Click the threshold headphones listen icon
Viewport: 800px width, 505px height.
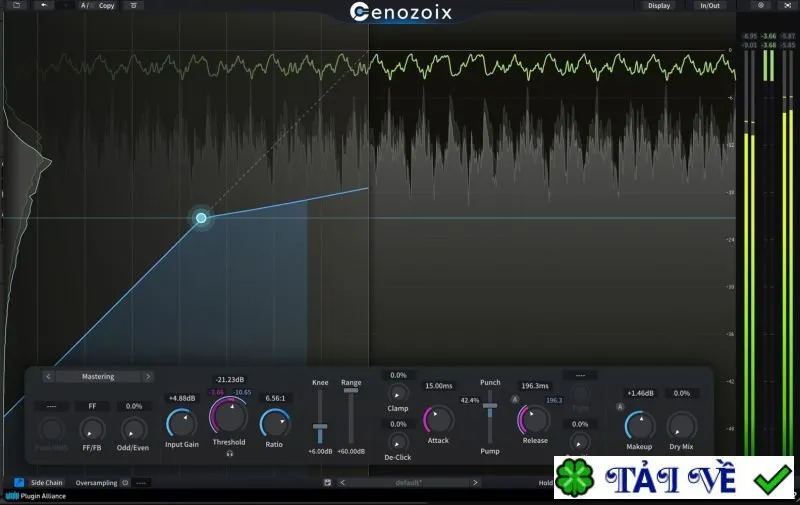pyautogui.click(x=230, y=453)
